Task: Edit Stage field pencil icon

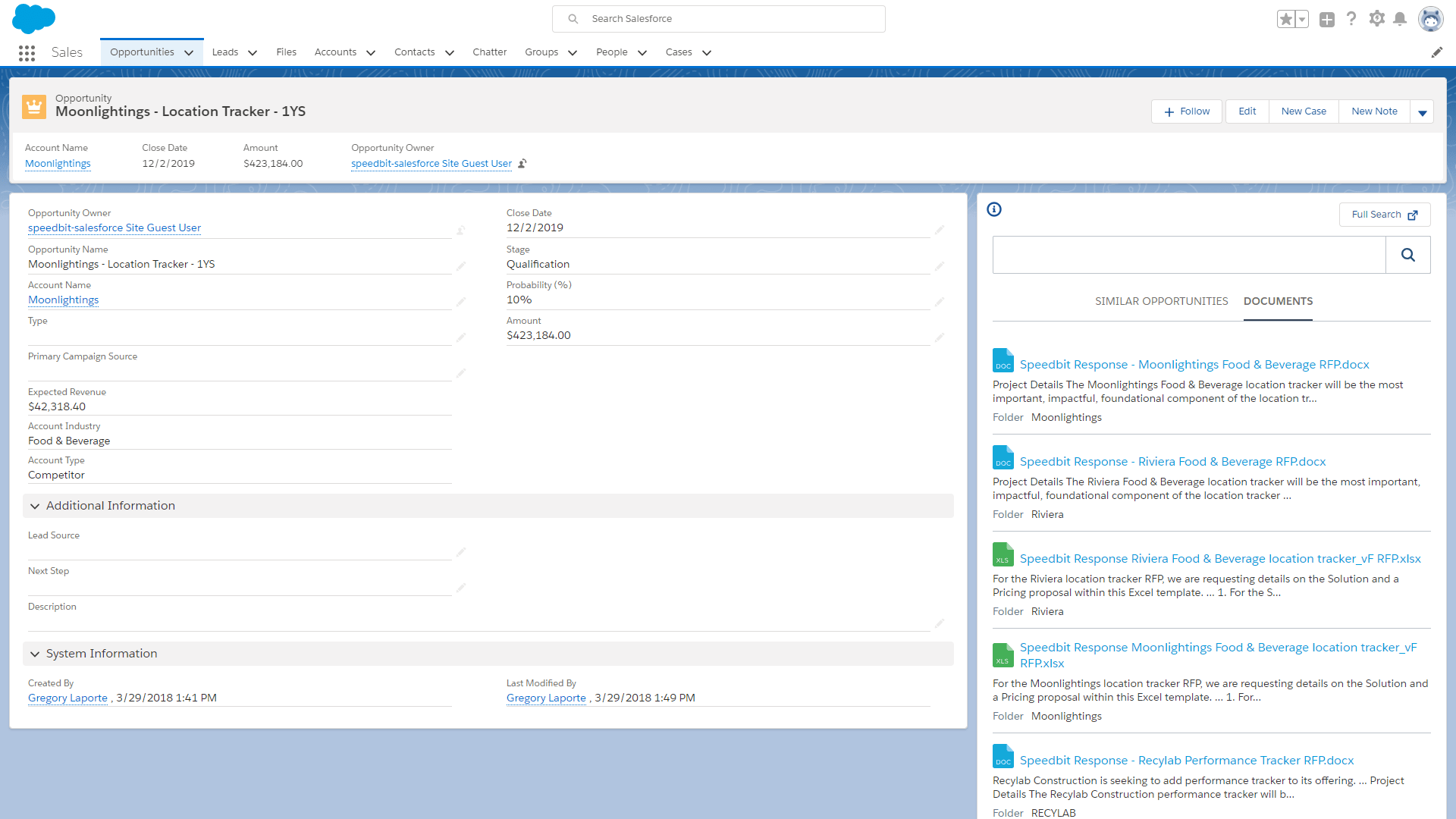Action: 940,266
